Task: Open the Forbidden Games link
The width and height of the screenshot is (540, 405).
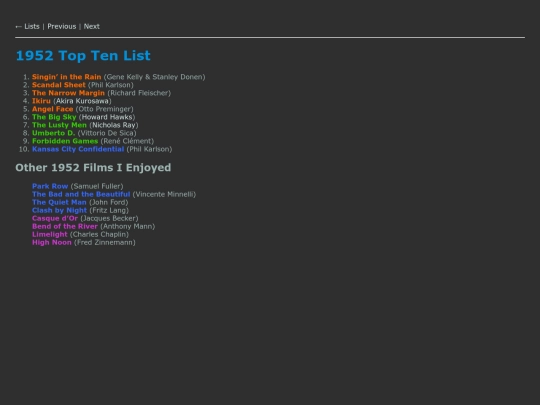Action: pos(65,141)
